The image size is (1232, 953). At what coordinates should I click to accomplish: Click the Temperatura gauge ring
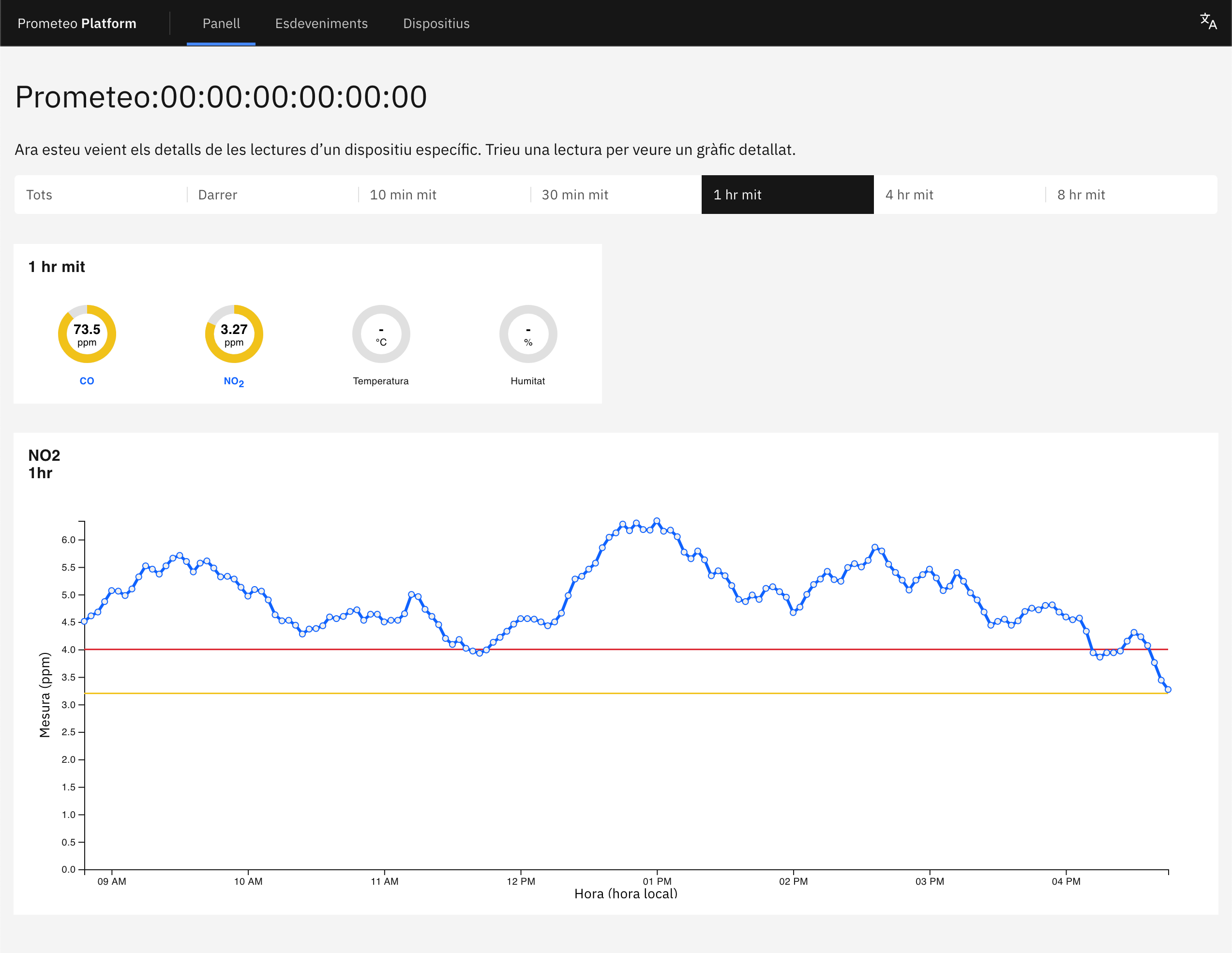tap(381, 334)
